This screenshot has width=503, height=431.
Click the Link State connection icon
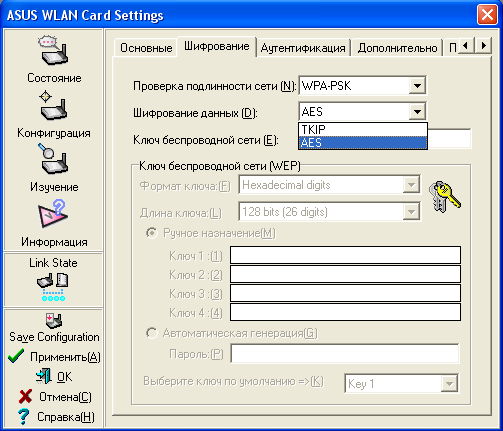[53, 287]
